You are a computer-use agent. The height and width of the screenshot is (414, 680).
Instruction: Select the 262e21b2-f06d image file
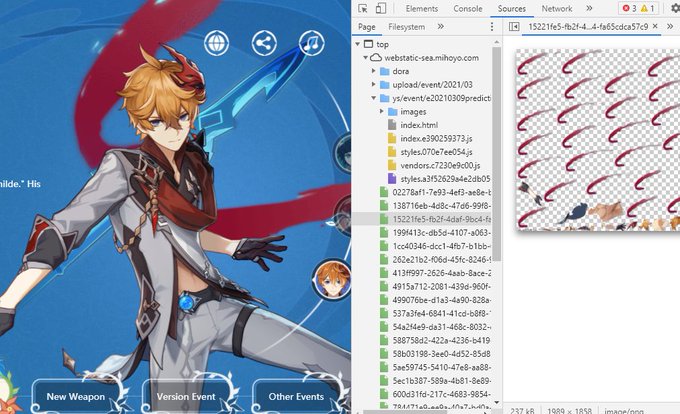441,260
